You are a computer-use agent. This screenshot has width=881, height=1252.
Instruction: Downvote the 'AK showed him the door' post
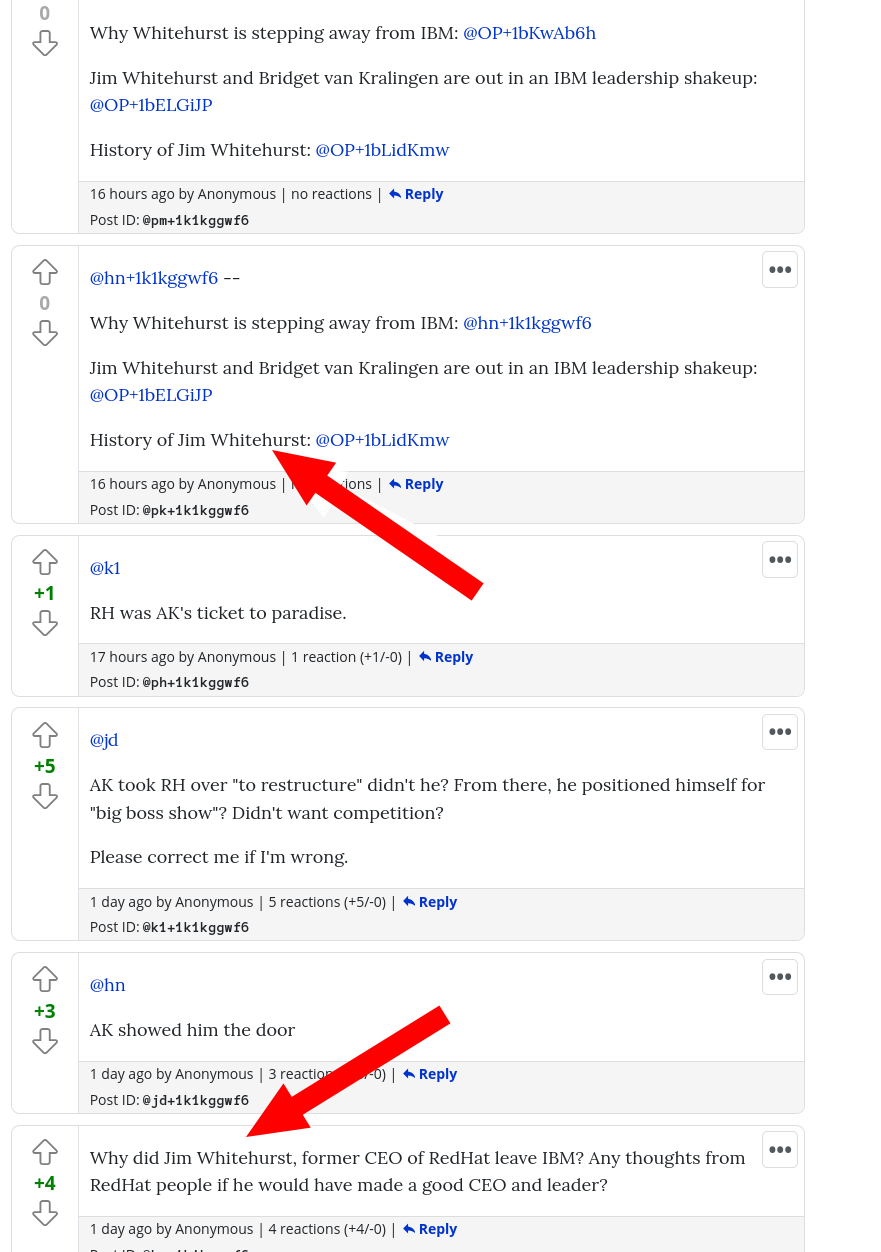coord(45,1041)
